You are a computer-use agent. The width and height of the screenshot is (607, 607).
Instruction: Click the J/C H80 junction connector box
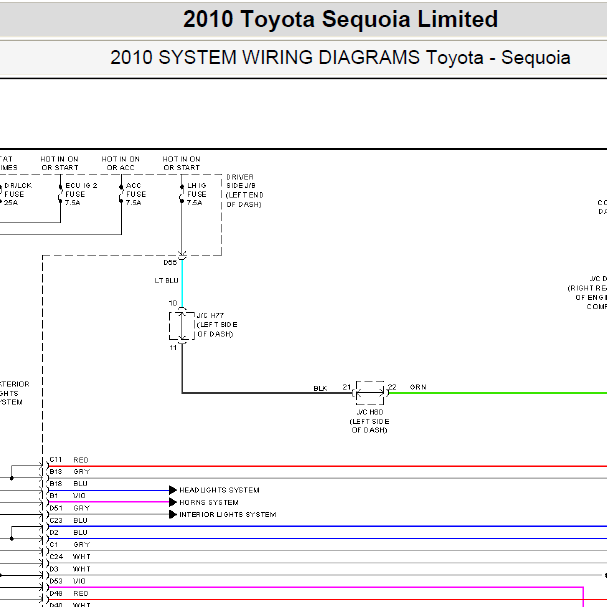[370, 393]
